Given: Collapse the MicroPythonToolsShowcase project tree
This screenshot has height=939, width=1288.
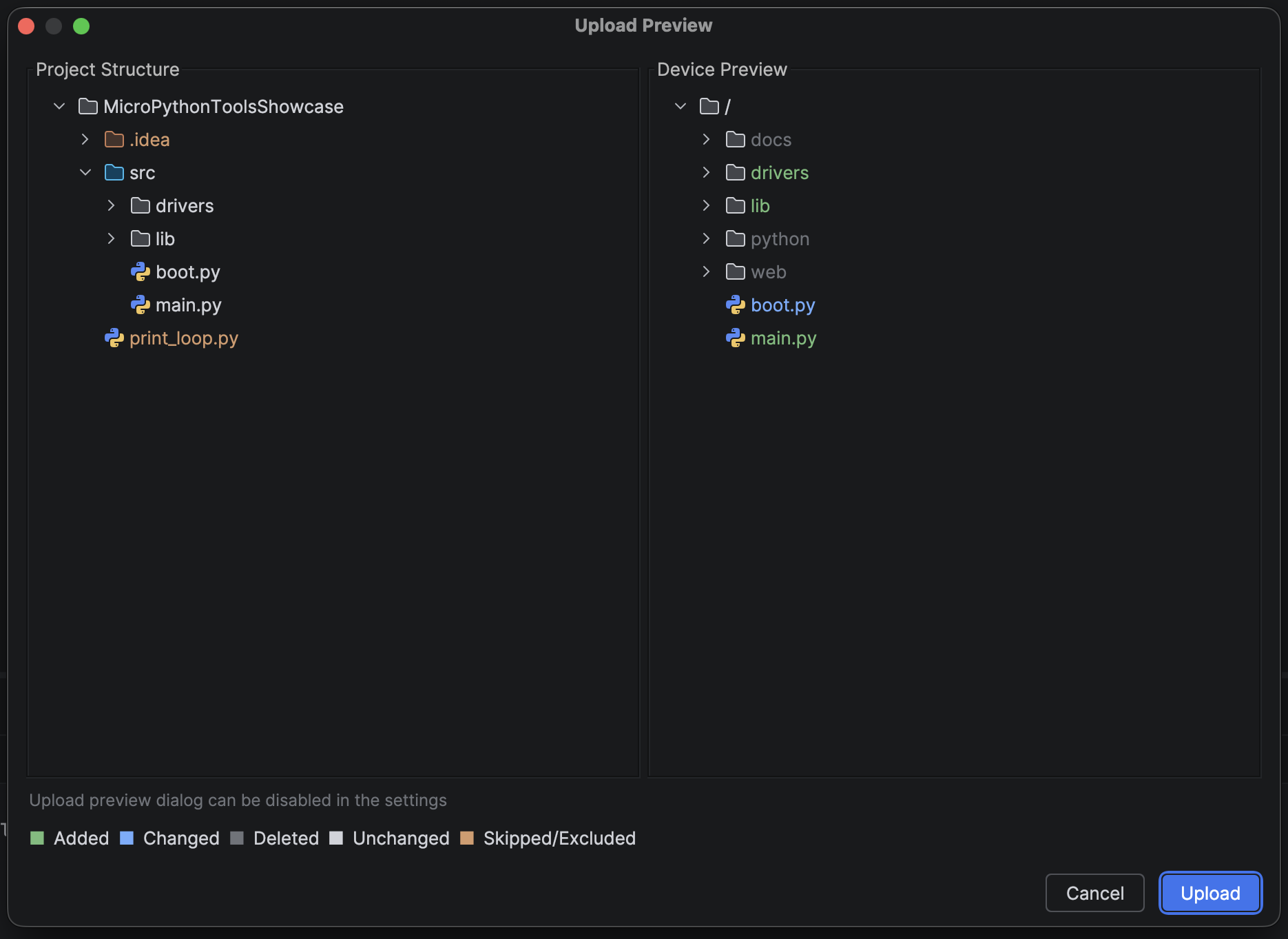Looking at the screenshot, I should click(59, 107).
